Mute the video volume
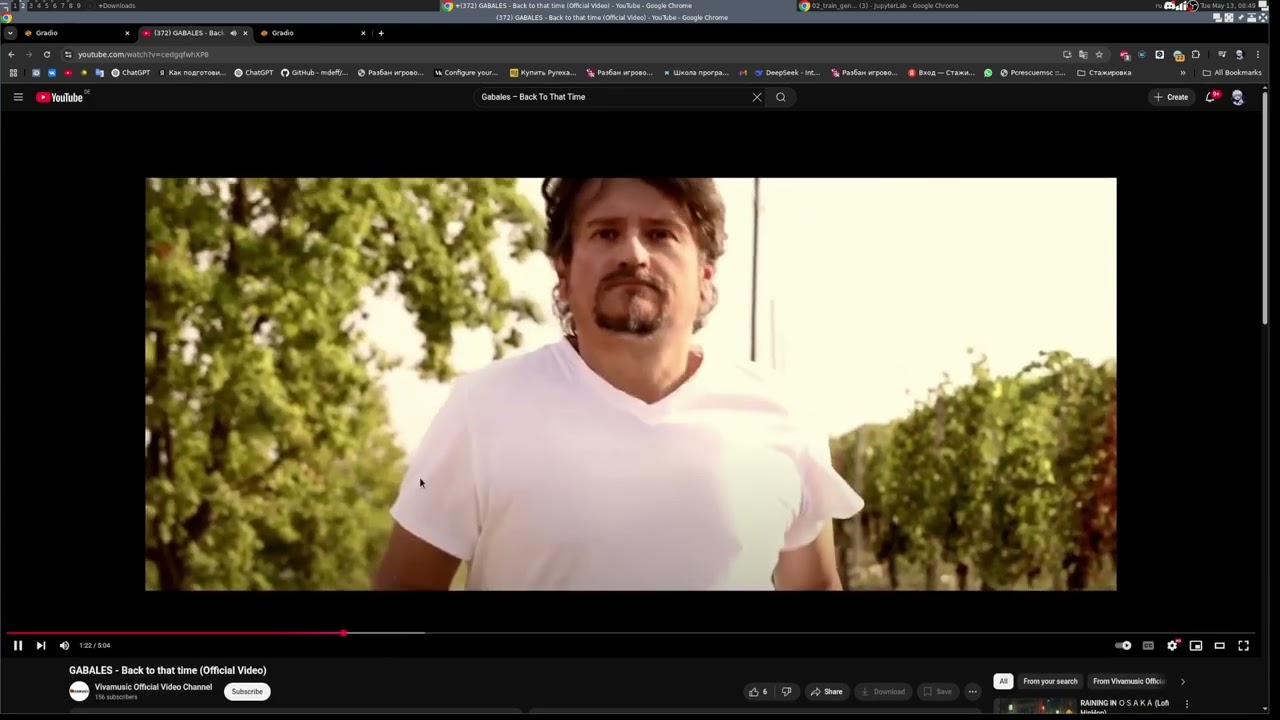 pos(64,645)
